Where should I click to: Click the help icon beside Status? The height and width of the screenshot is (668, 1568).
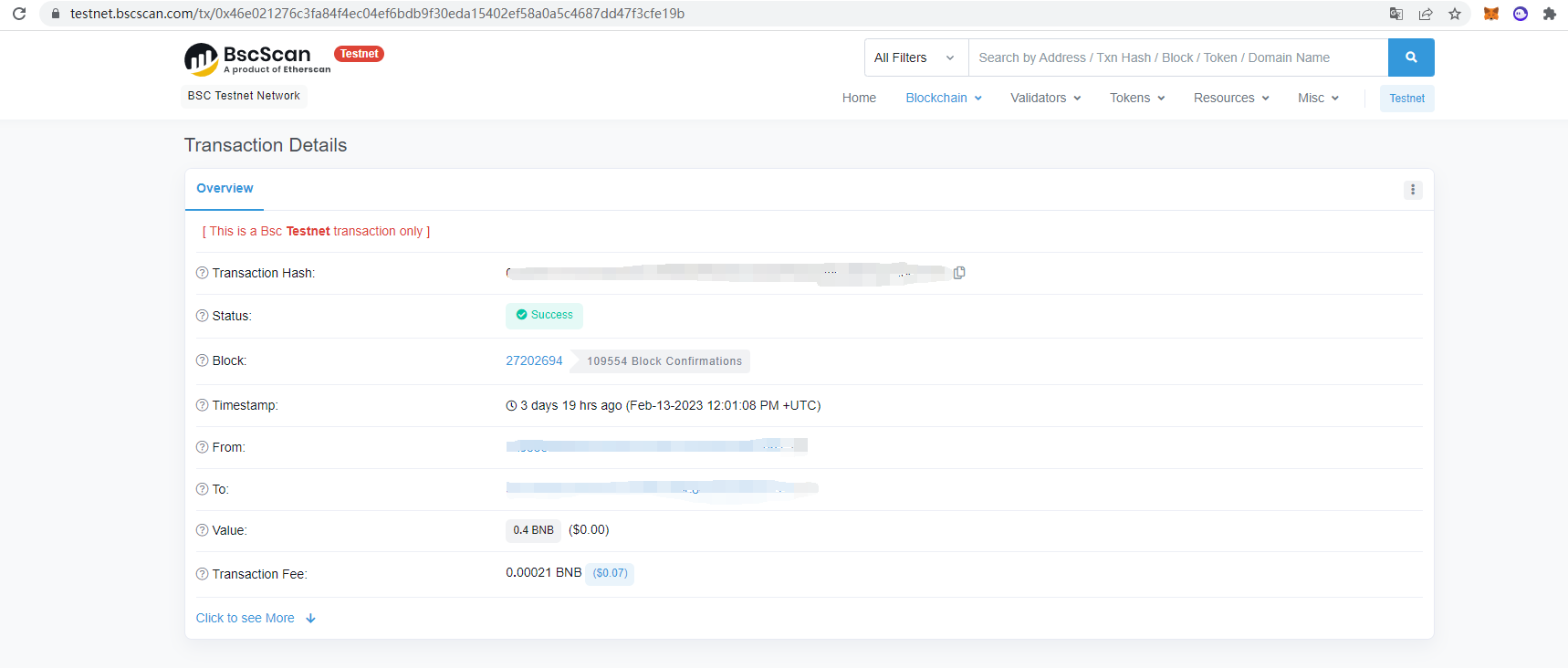202,316
